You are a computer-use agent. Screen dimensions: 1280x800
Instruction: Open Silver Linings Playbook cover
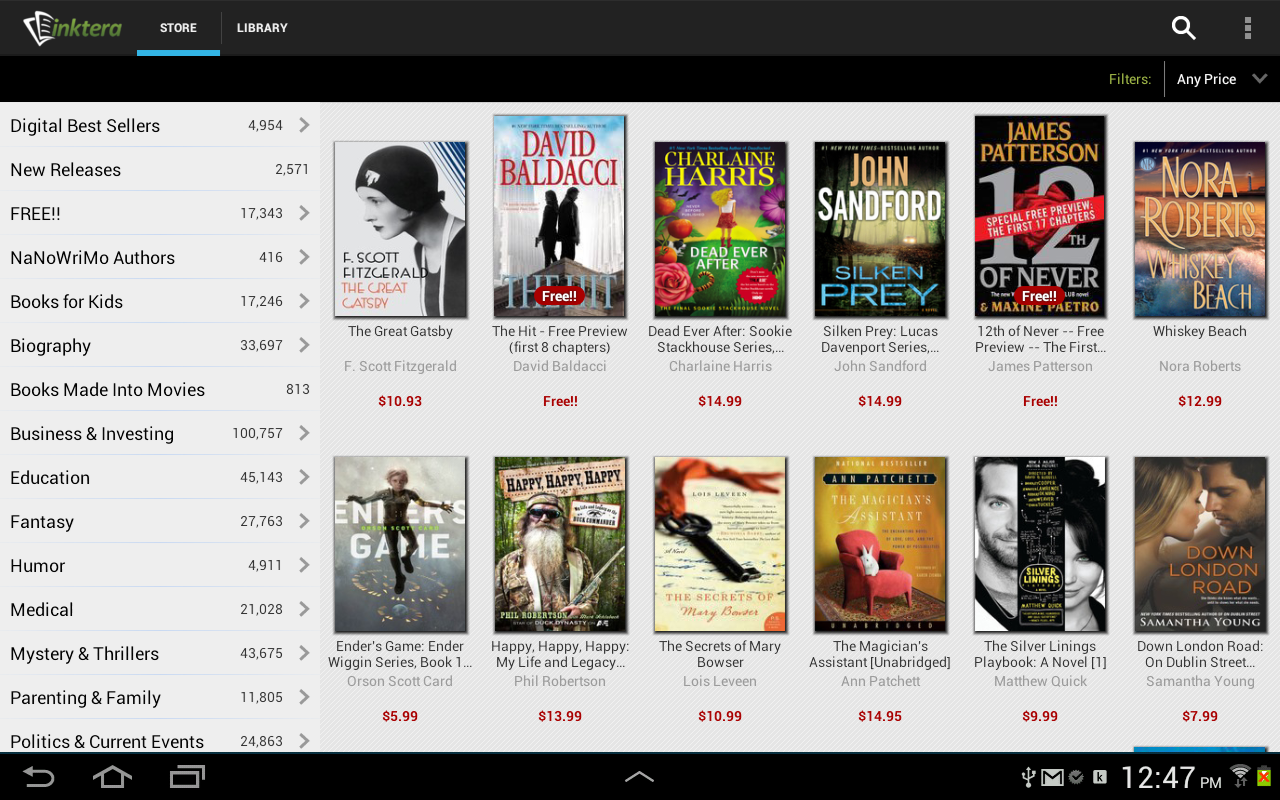pyautogui.click(x=1040, y=544)
